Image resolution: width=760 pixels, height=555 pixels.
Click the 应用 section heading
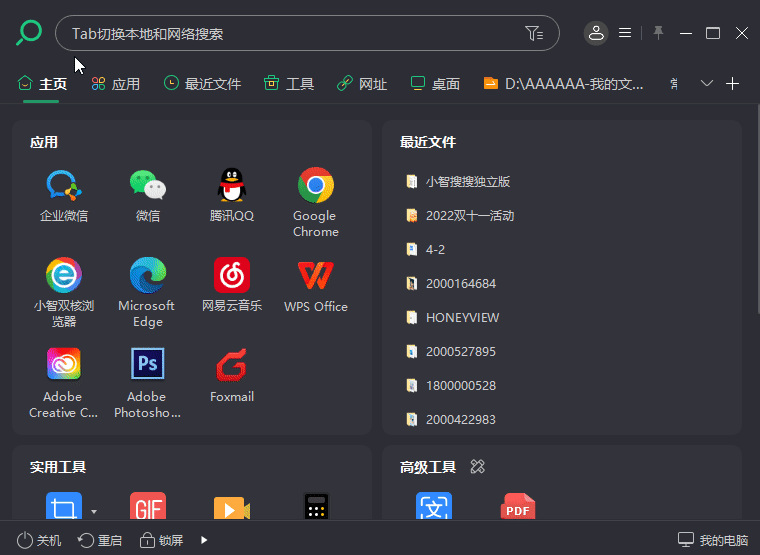point(44,142)
